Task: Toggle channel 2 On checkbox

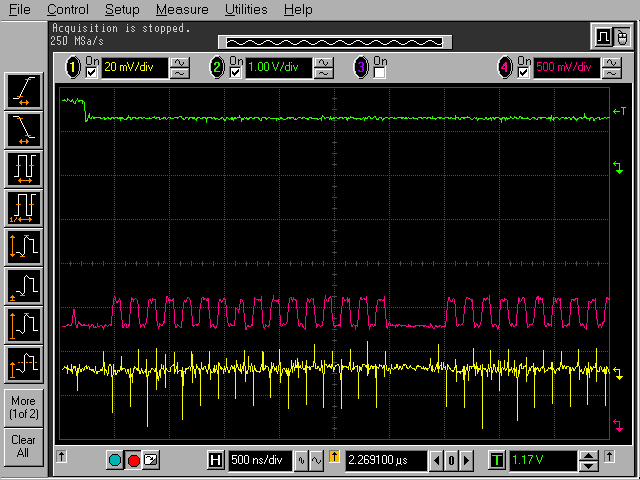Action: pos(236,73)
